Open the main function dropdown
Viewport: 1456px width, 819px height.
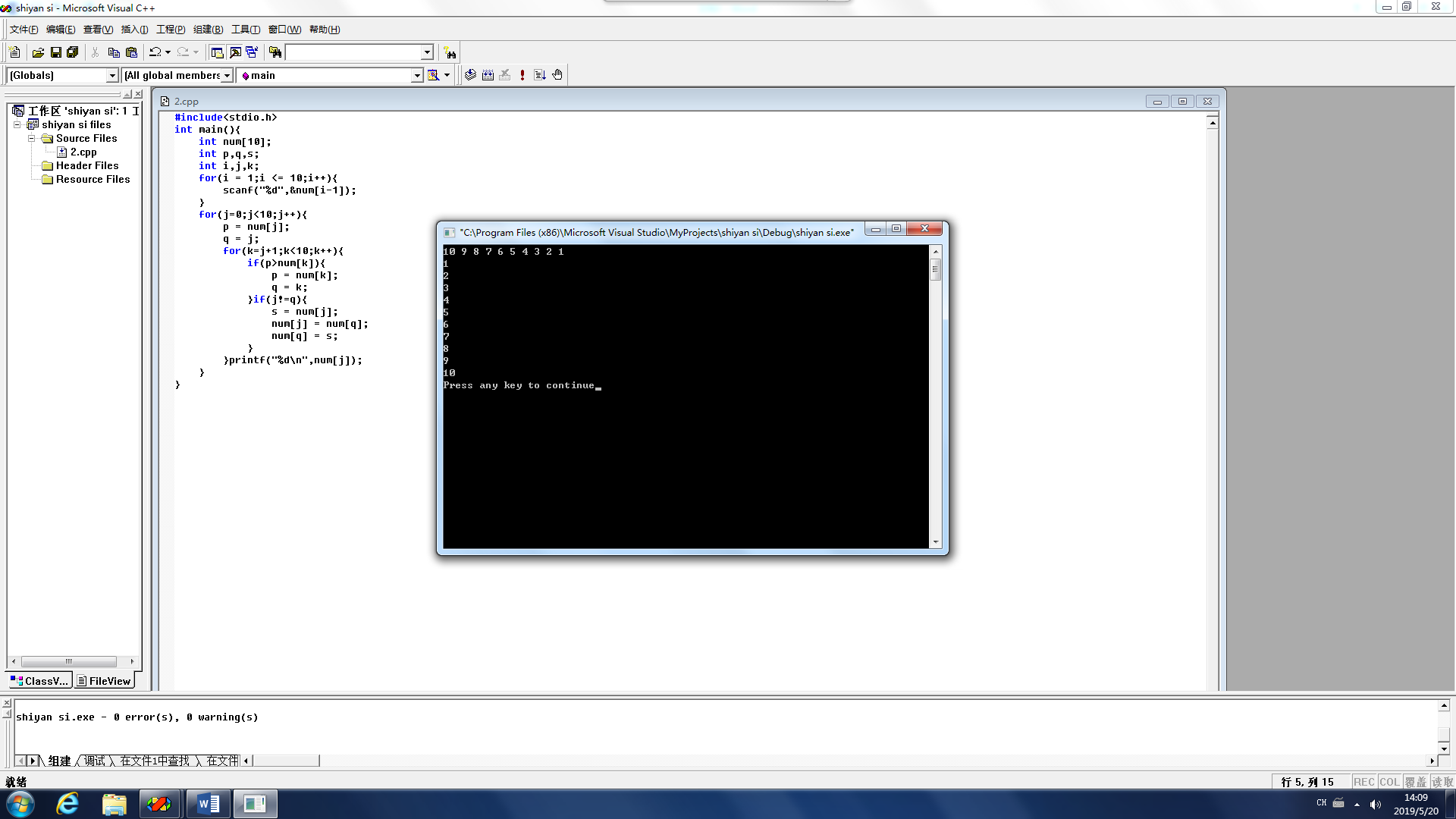click(x=417, y=75)
